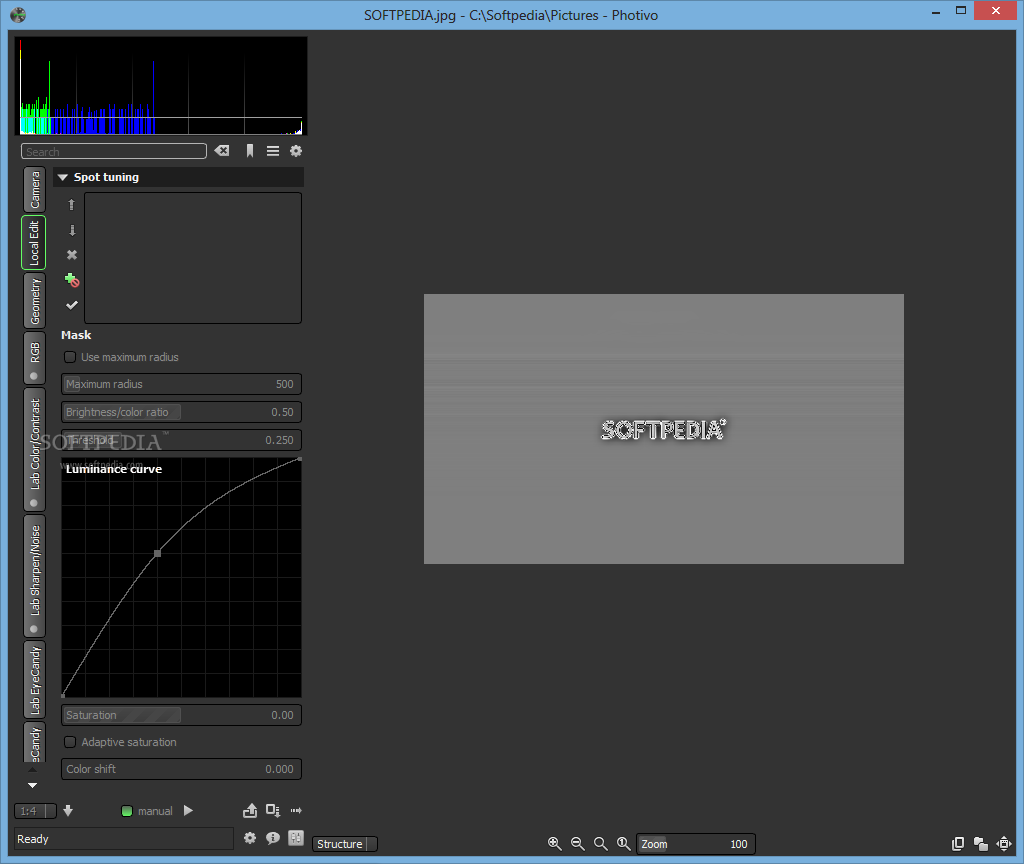The image size is (1024, 864).
Task: Open the Structure mode dropdown
Action: (345, 844)
